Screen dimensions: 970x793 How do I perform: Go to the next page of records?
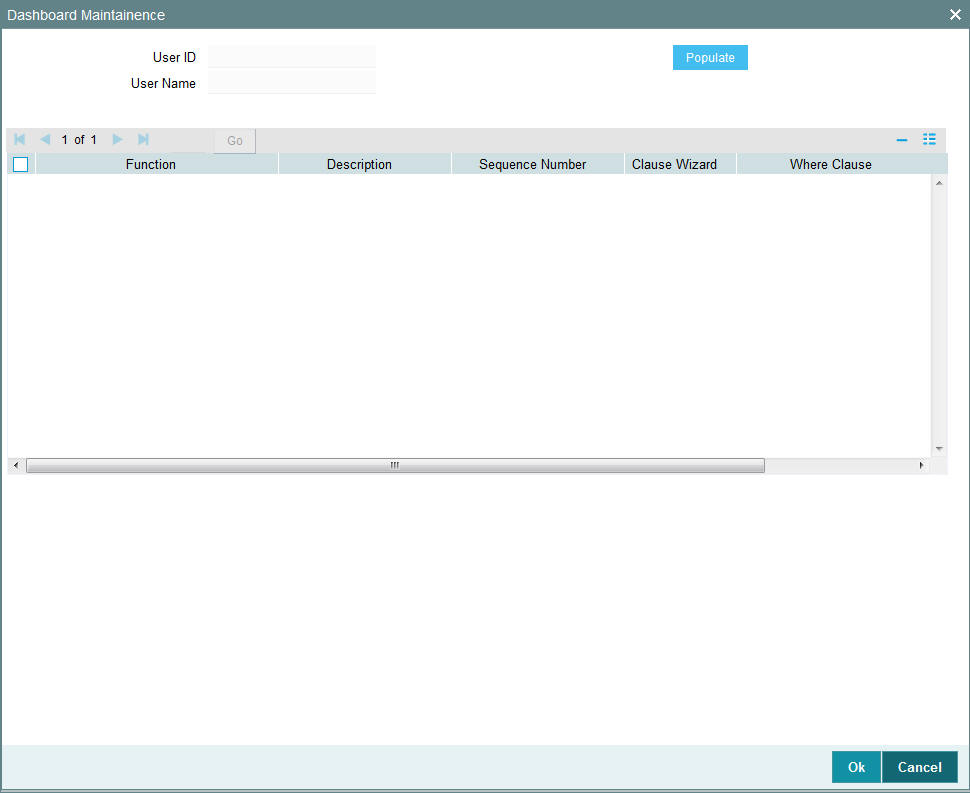coord(117,139)
